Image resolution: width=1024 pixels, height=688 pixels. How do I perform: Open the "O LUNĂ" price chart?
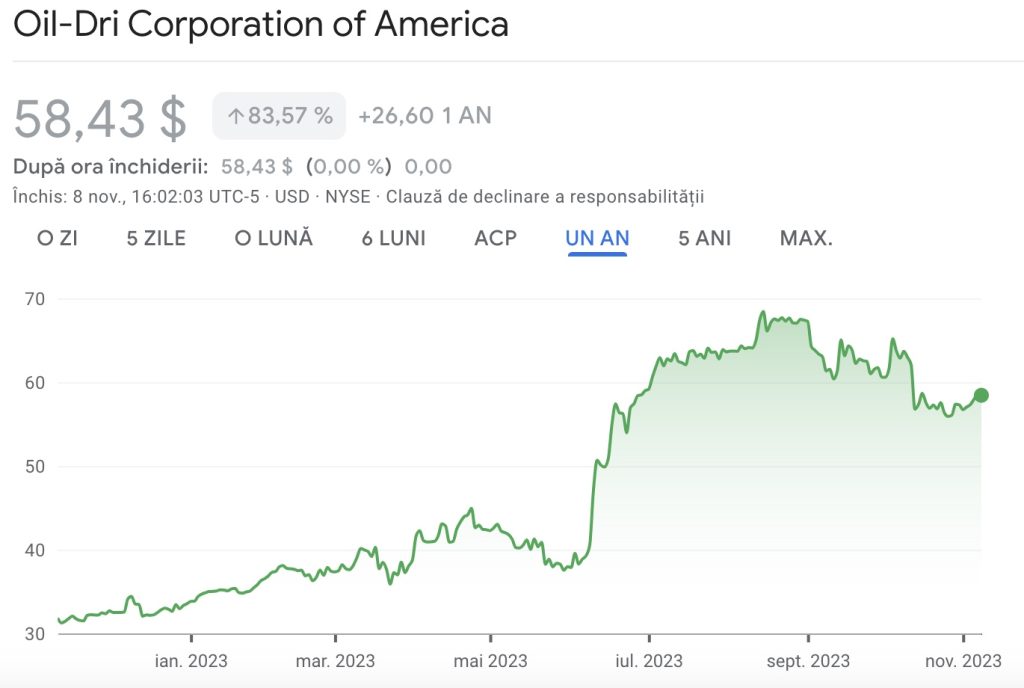click(272, 238)
